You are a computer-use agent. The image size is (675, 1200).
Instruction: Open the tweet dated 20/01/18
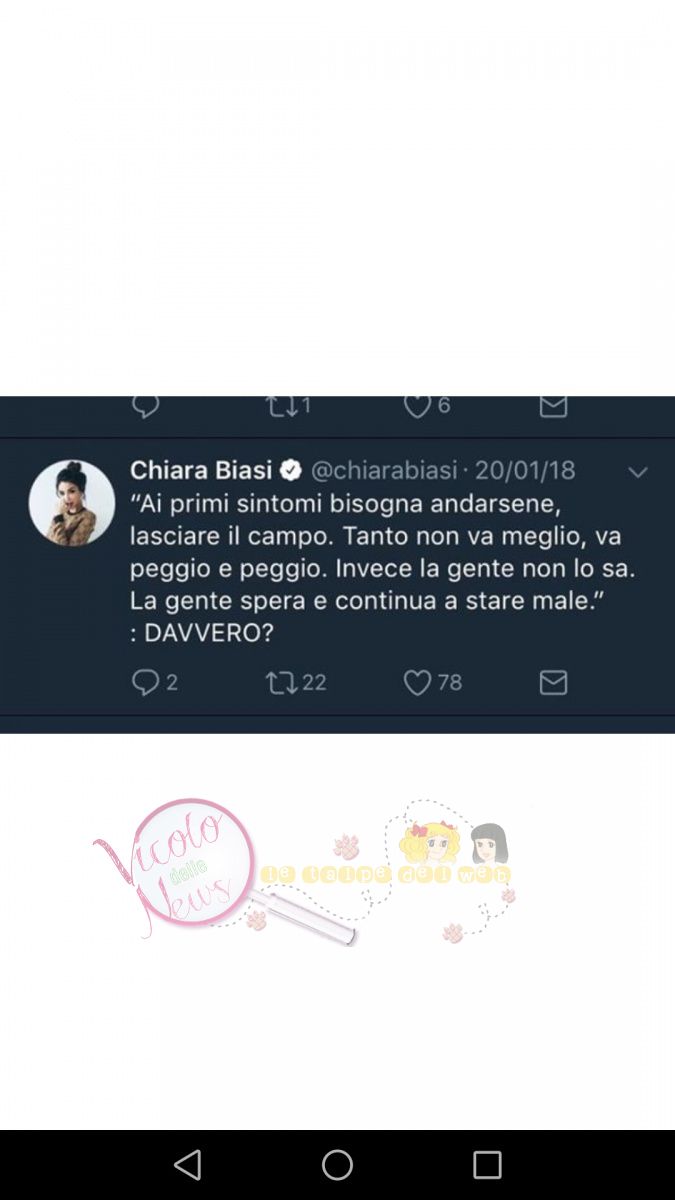click(525, 470)
